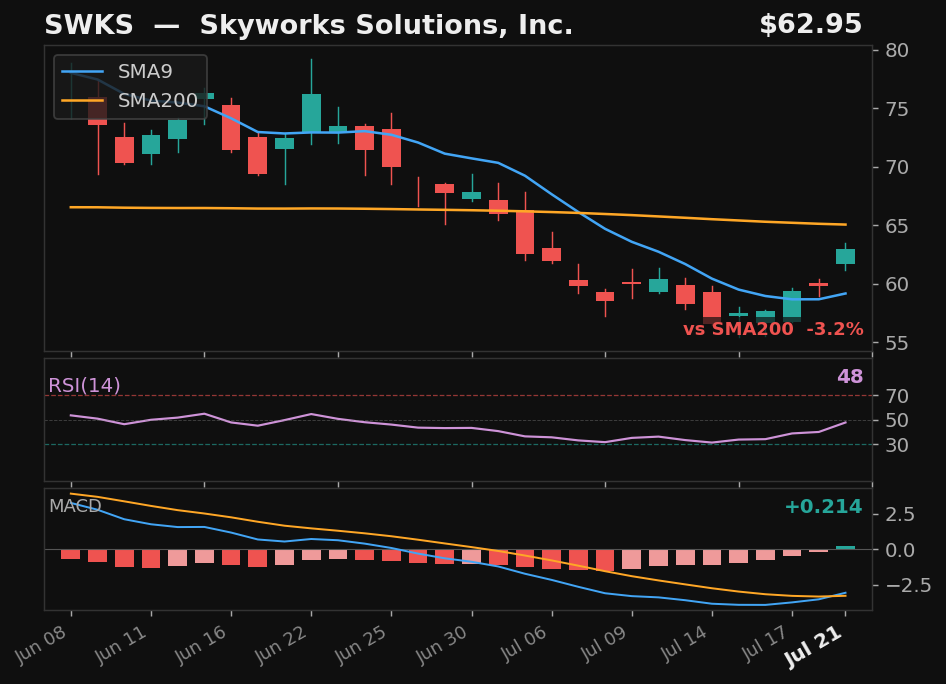Click the MACD value +0.214
Image resolution: width=946 pixels, height=684 pixels.
coord(823,507)
